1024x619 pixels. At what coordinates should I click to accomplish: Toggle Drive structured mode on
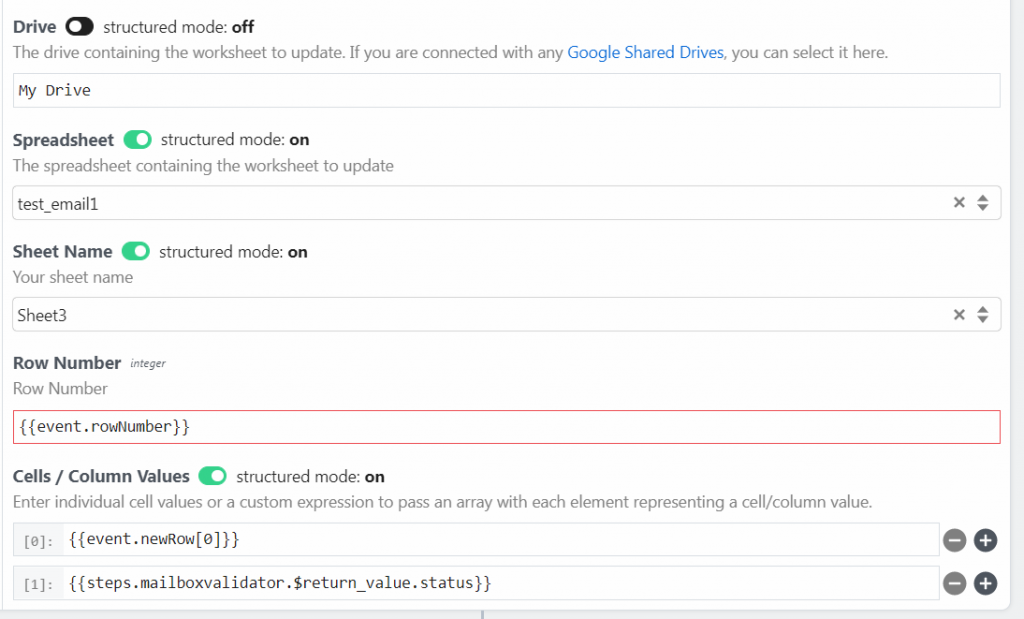click(79, 27)
